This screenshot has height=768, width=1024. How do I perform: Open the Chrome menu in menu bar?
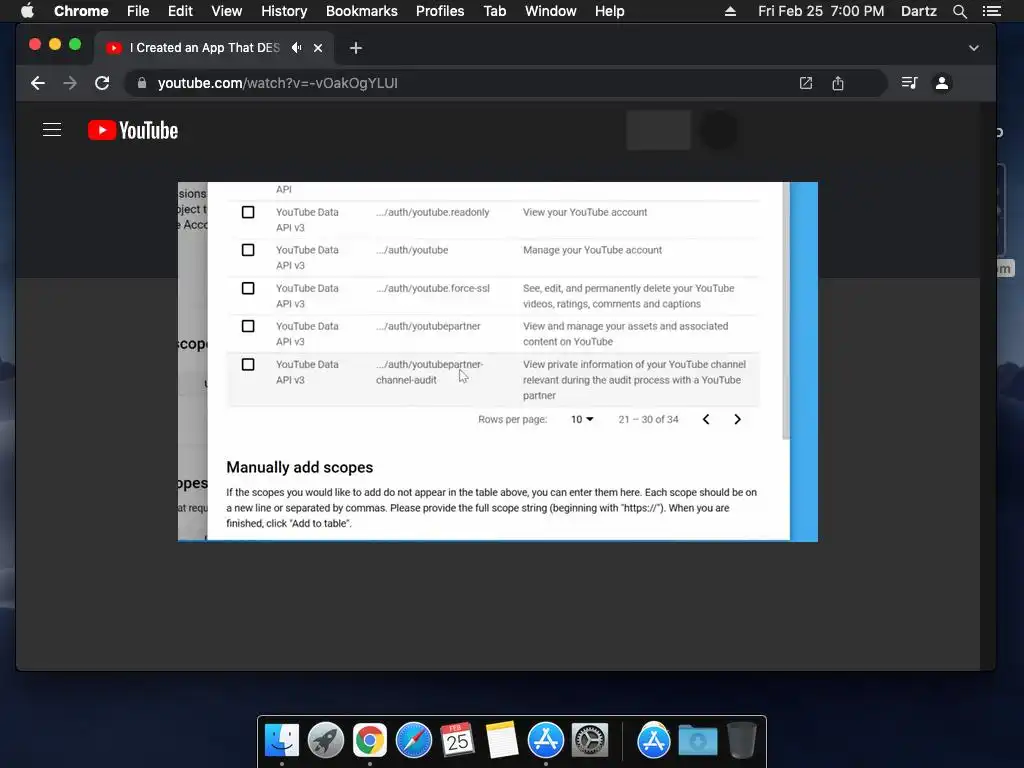pyautogui.click(x=81, y=11)
